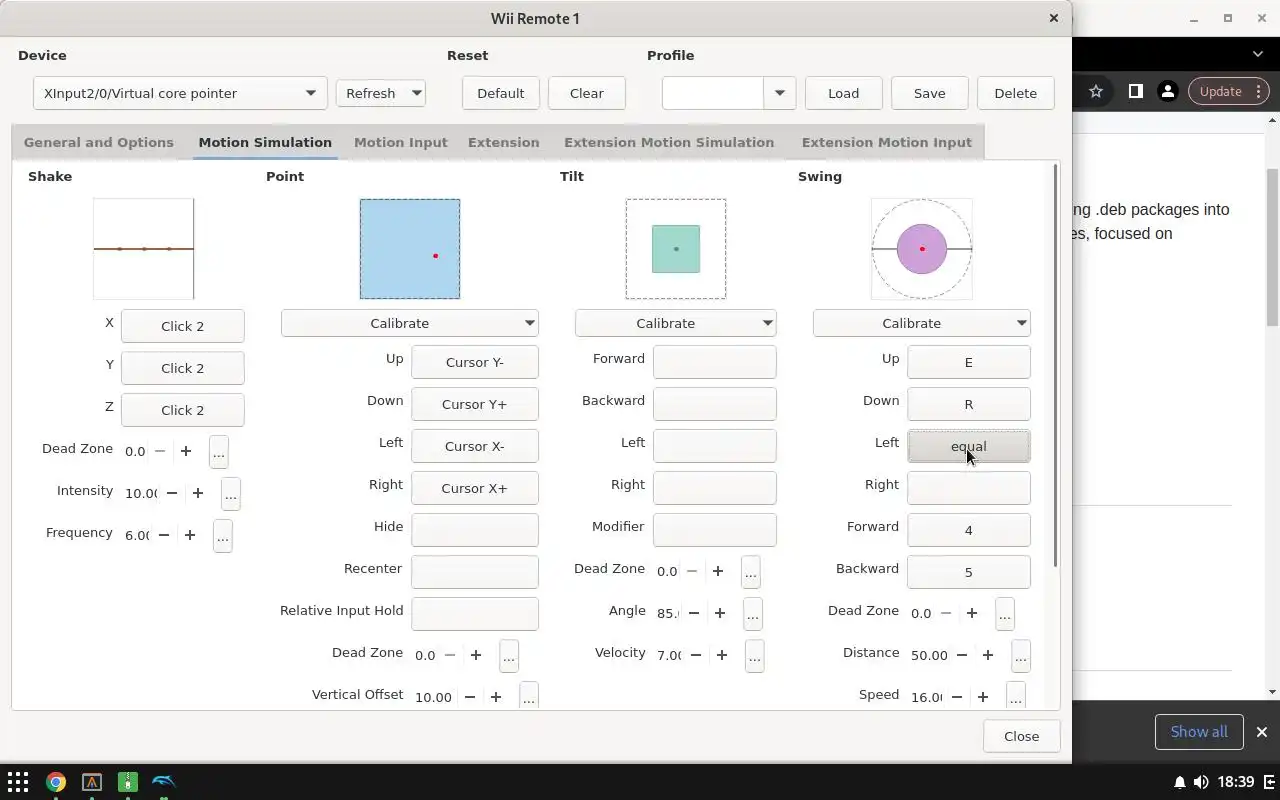Click the Point Up Cursor Y- mapping
The image size is (1280, 800).
tap(475, 362)
